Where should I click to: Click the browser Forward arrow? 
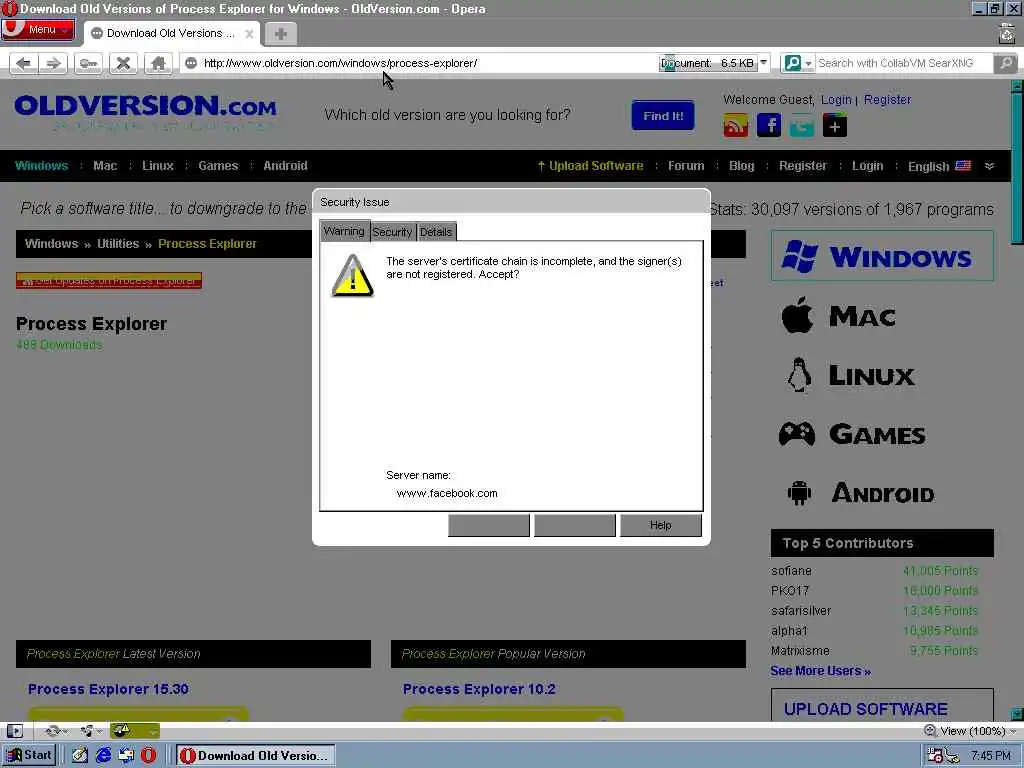[x=53, y=63]
